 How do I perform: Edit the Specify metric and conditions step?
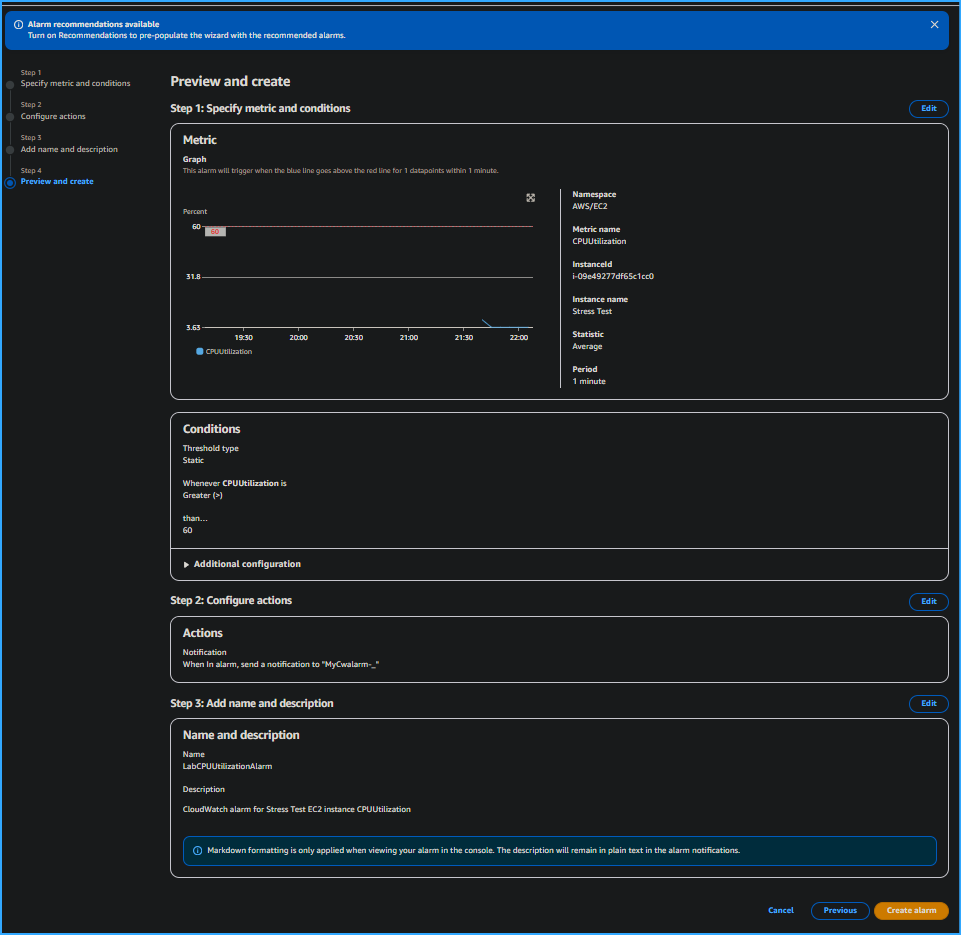tap(928, 108)
